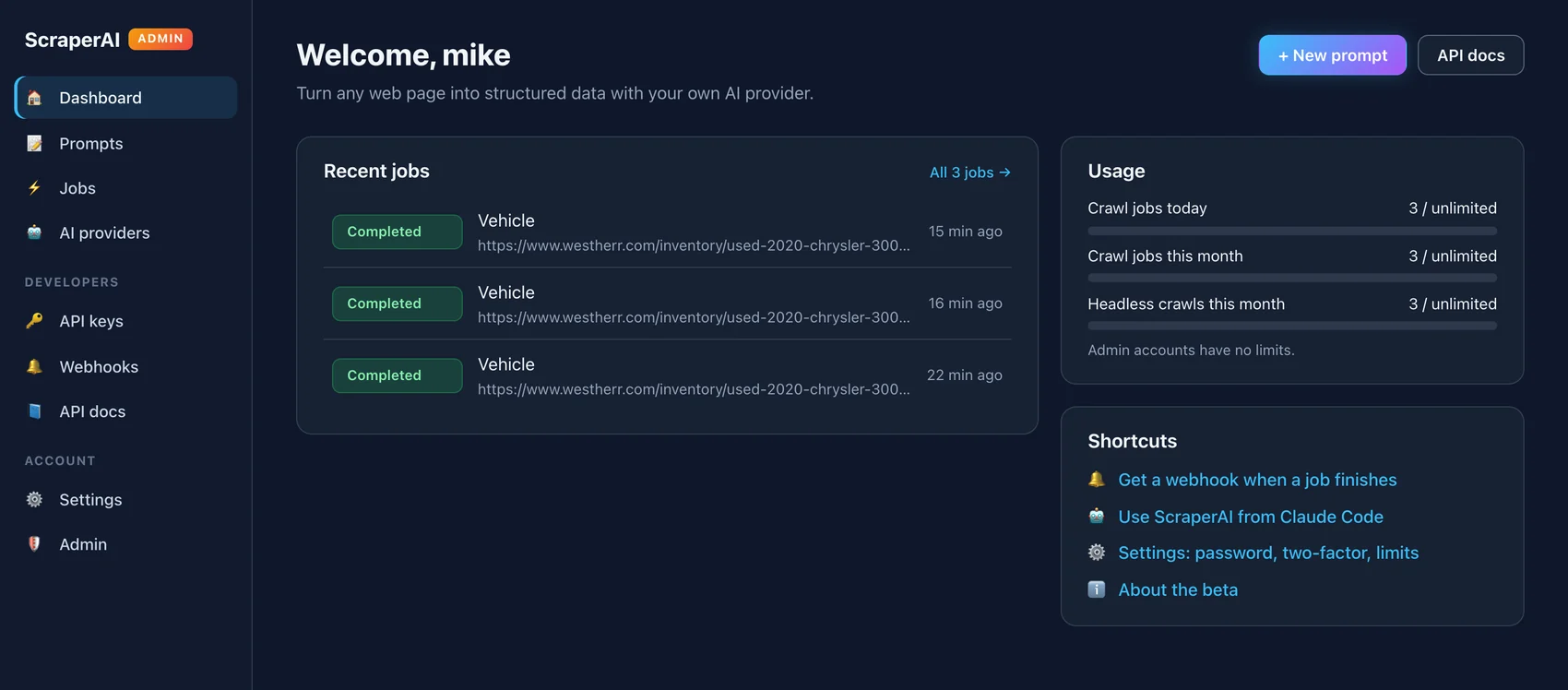Screen dimensions: 1568x690
Task: Open Use ScraperAI from Claude Code link
Action: [x=1251, y=517]
